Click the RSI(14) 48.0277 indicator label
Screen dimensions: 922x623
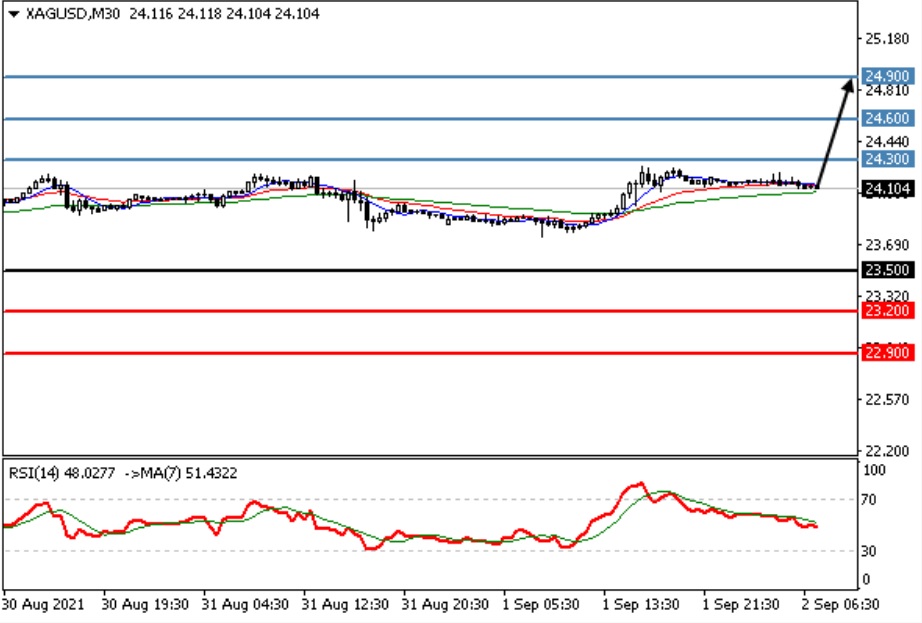coord(62,473)
